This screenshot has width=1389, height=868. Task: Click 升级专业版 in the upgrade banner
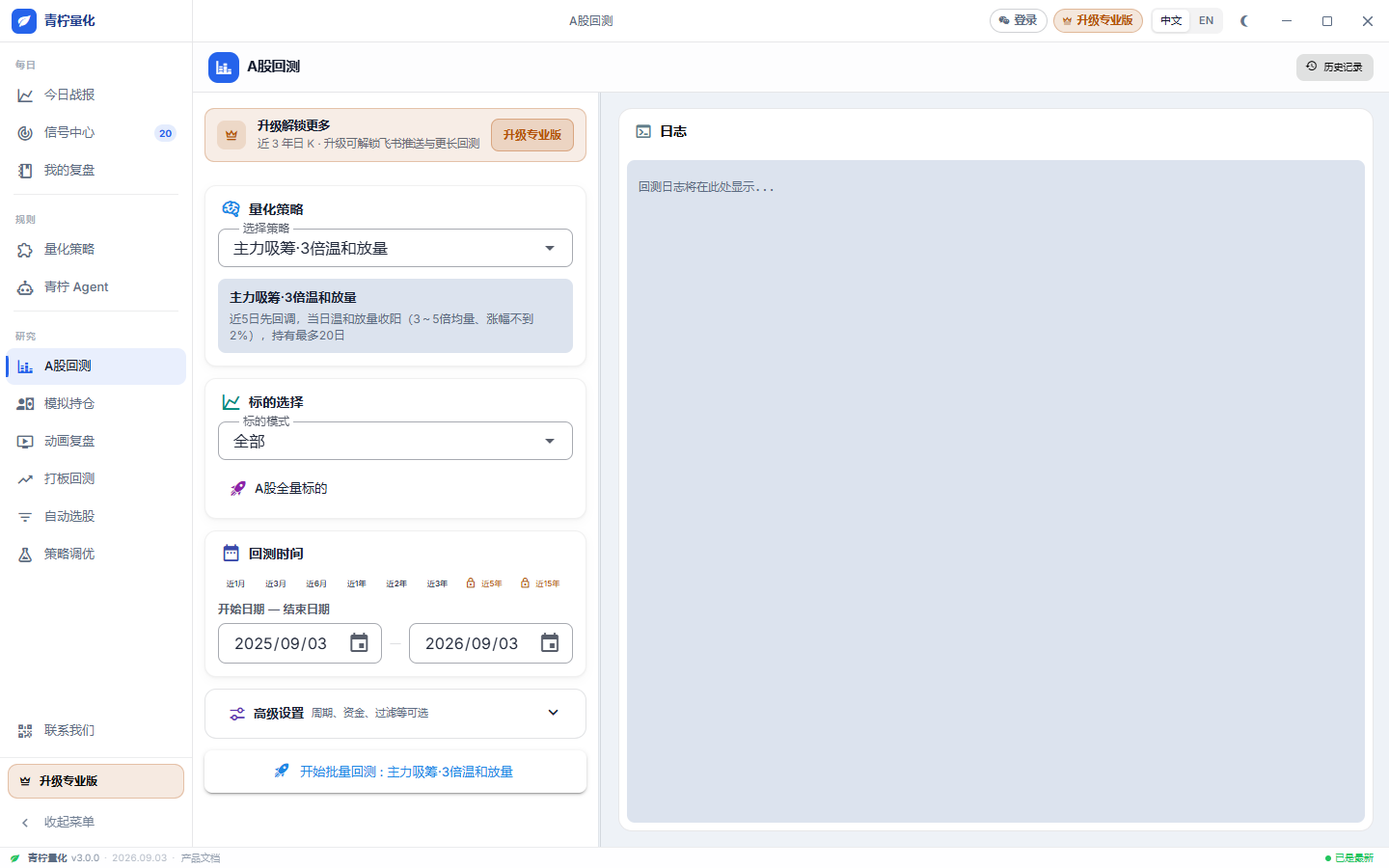coord(532,135)
